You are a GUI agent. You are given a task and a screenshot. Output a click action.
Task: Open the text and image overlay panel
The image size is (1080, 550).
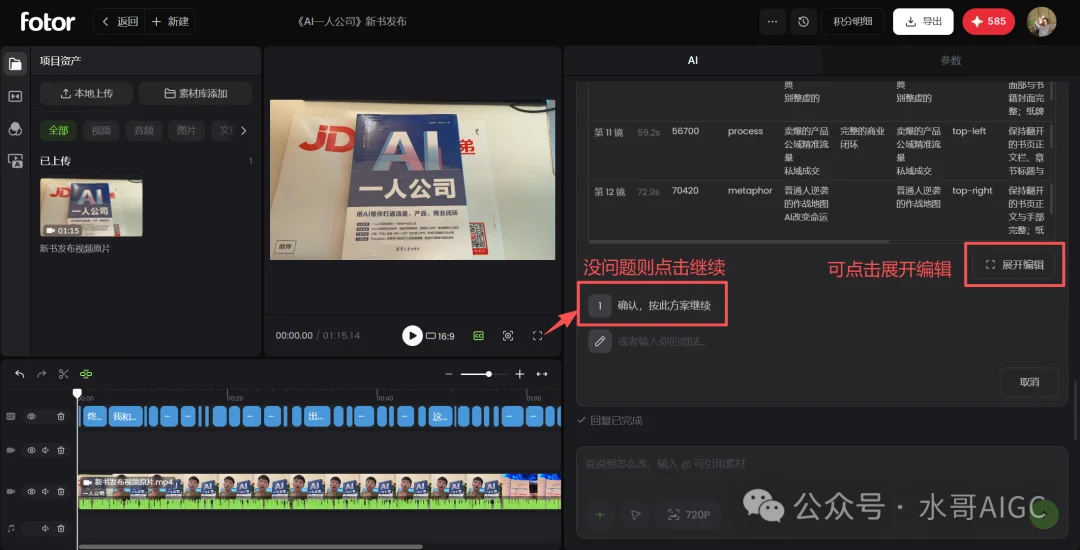[15, 161]
